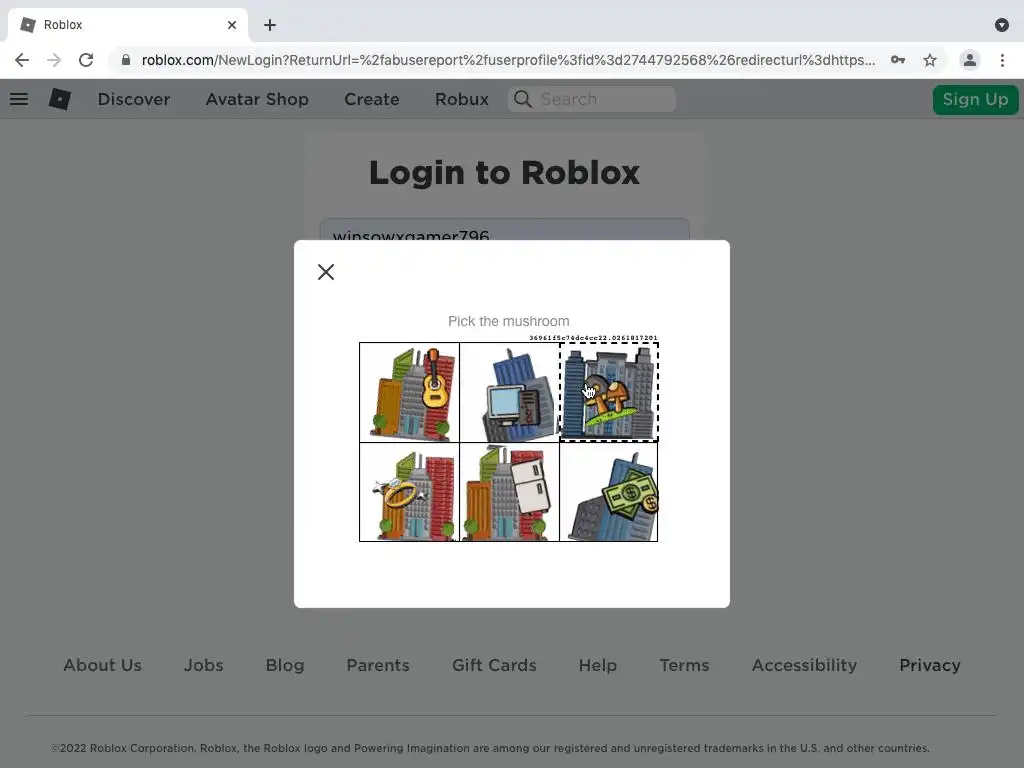Image resolution: width=1024 pixels, height=768 pixels.
Task: Reload the Roblox login page
Action: coord(86,60)
